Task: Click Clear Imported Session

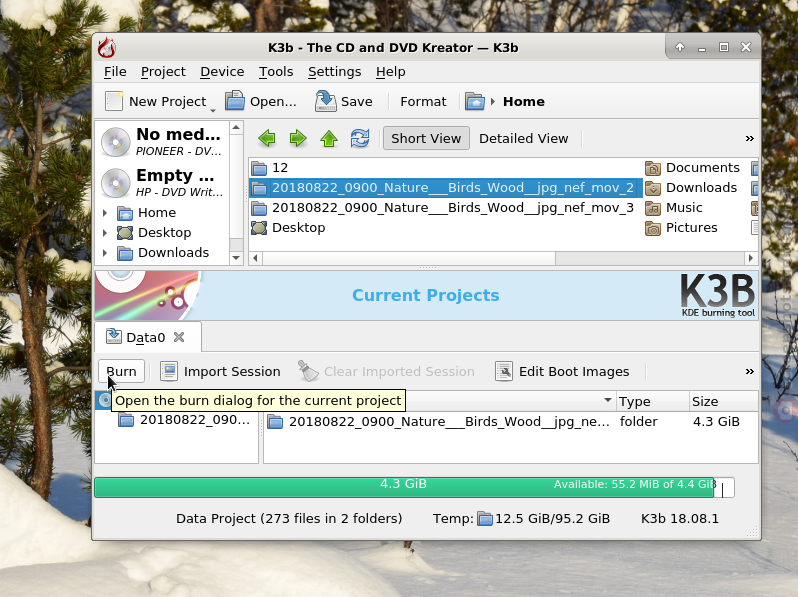Action: (386, 372)
